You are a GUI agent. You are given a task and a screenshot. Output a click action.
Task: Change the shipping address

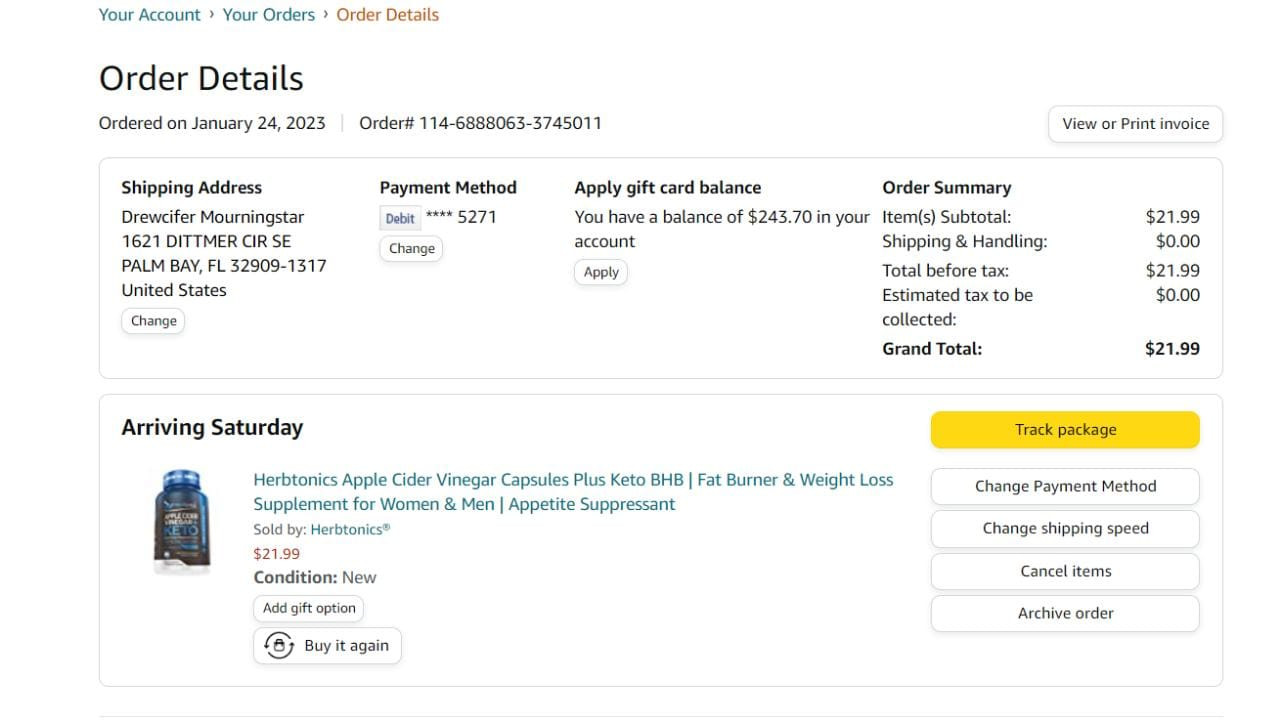click(153, 321)
